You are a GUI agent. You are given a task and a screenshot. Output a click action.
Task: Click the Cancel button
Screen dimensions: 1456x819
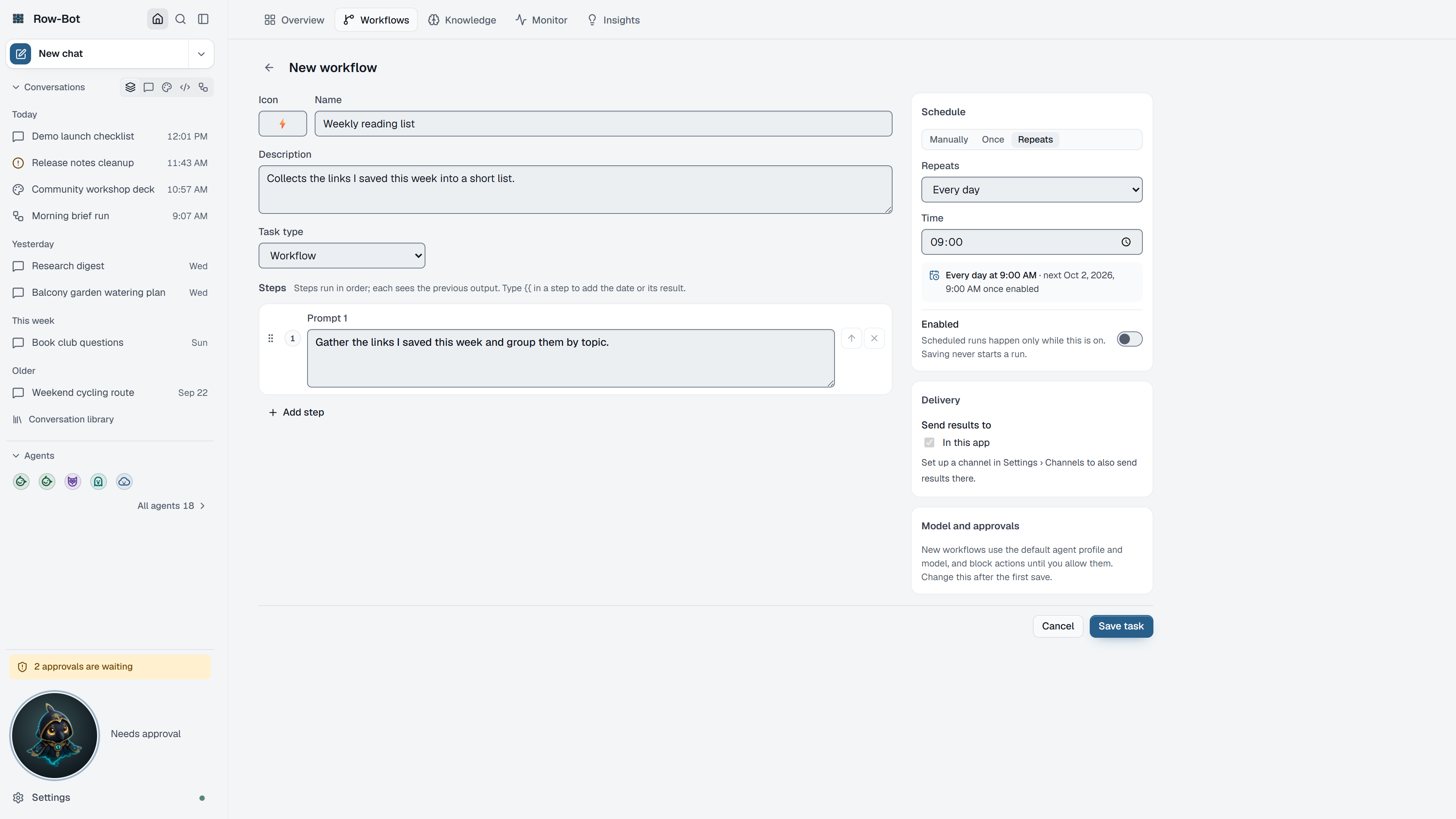[x=1057, y=626]
